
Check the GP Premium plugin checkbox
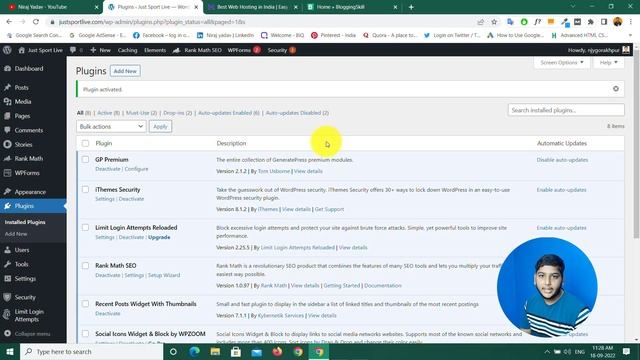85,160
